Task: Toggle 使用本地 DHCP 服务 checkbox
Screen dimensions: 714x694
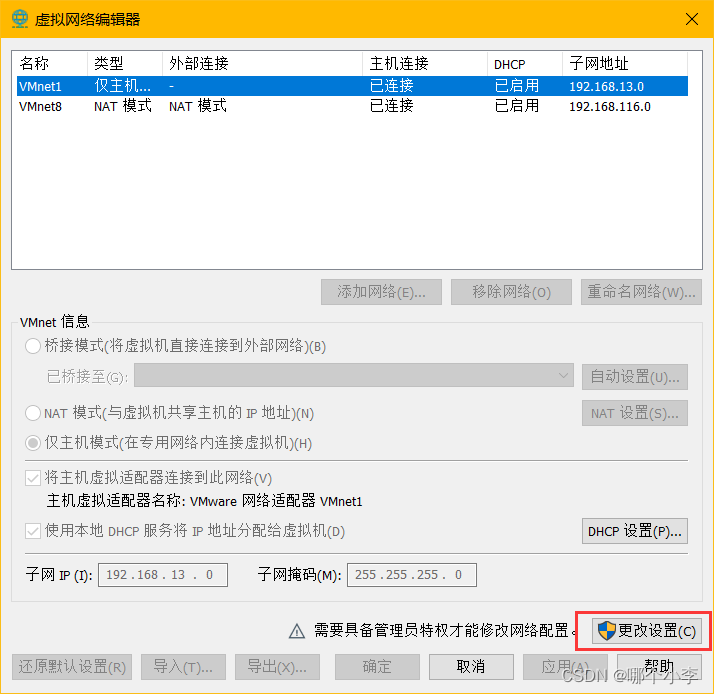Action: coord(33,531)
